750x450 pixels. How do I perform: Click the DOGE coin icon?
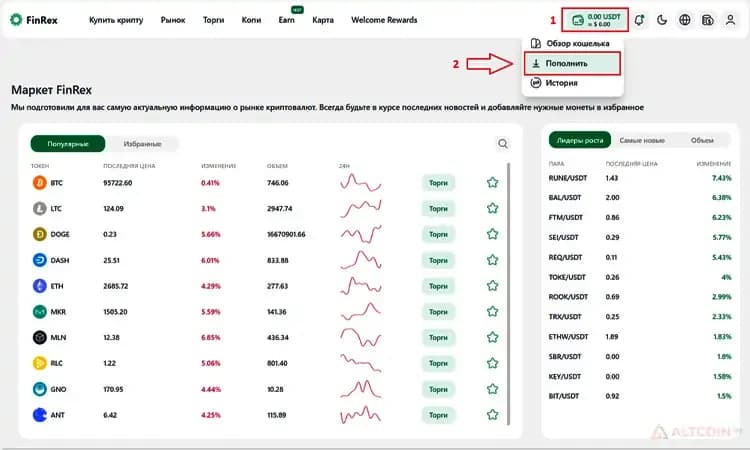pyautogui.click(x=39, y=234)
